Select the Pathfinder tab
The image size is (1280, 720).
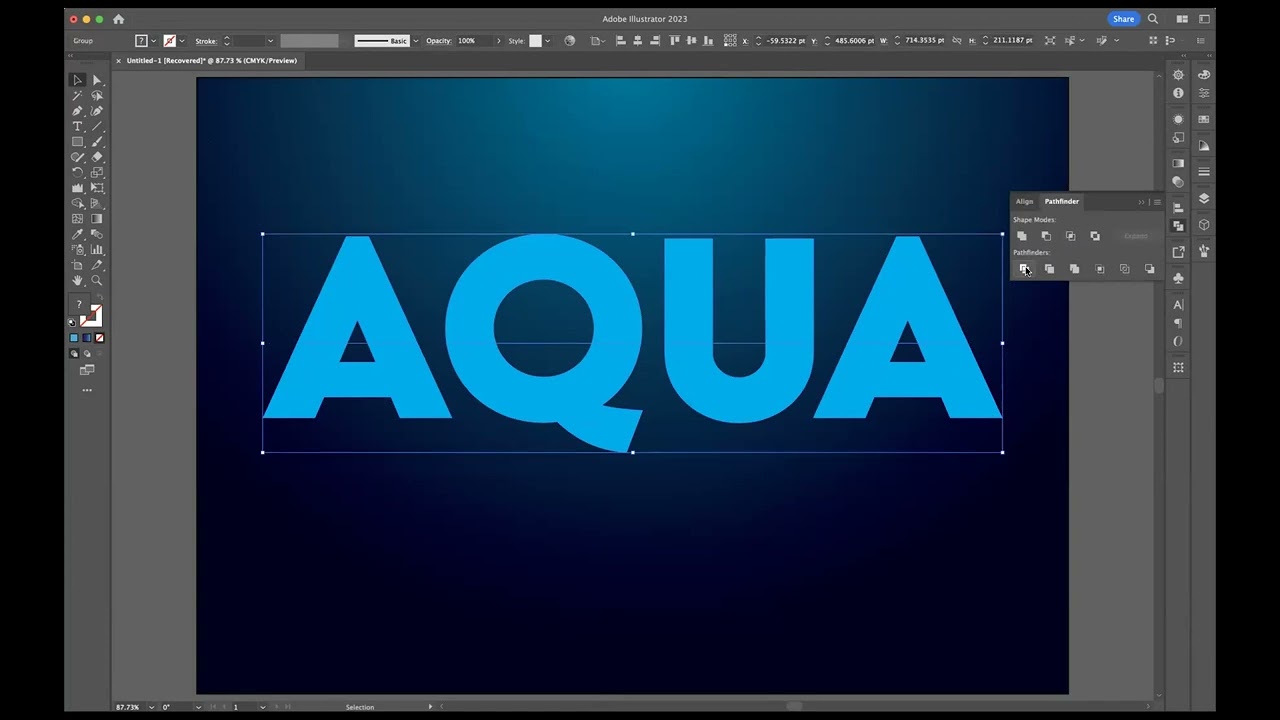tap(1062, 201)
